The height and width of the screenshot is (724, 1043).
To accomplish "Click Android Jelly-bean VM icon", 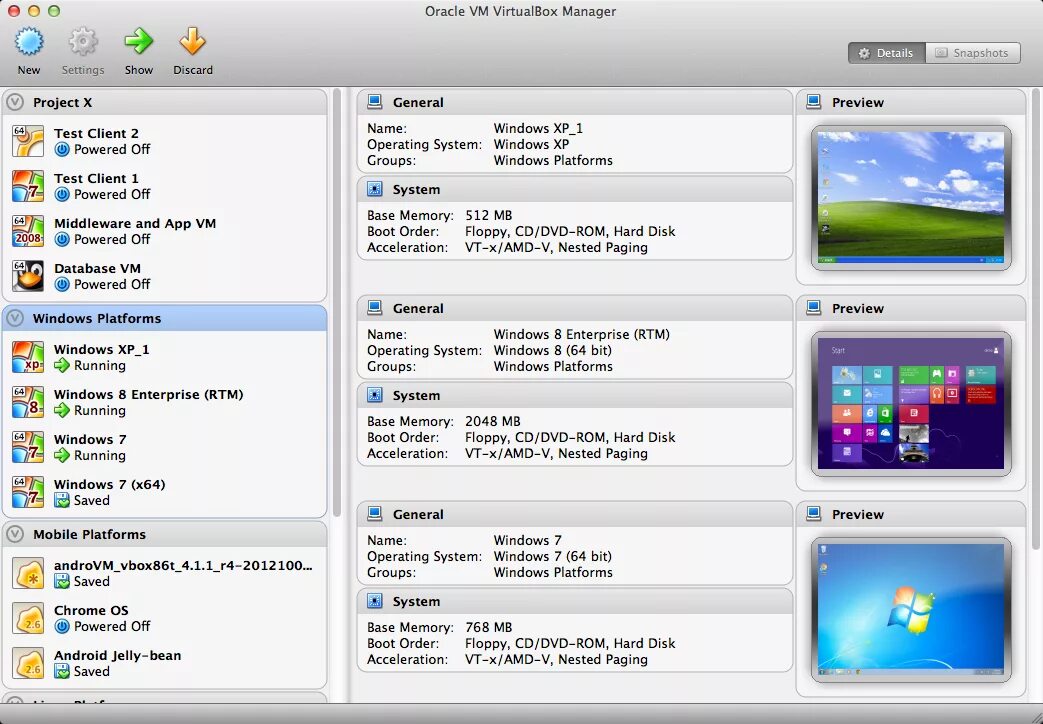I will [x=28, y=663].
